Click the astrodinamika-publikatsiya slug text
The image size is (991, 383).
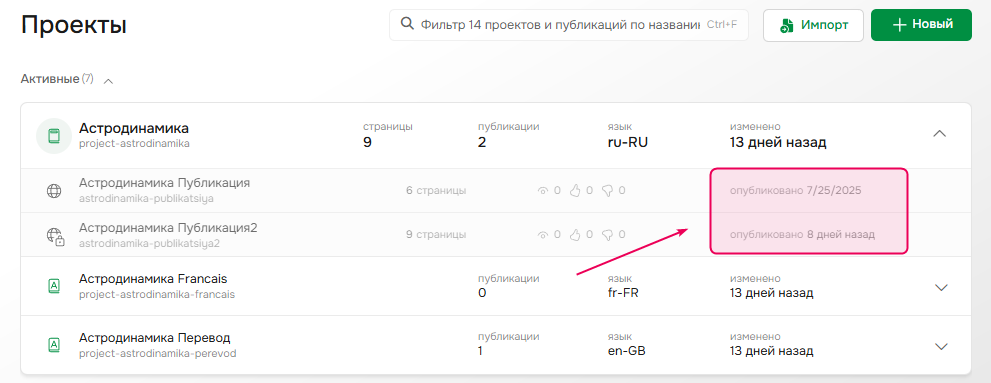pyautogui.click(x=146, y=198)
